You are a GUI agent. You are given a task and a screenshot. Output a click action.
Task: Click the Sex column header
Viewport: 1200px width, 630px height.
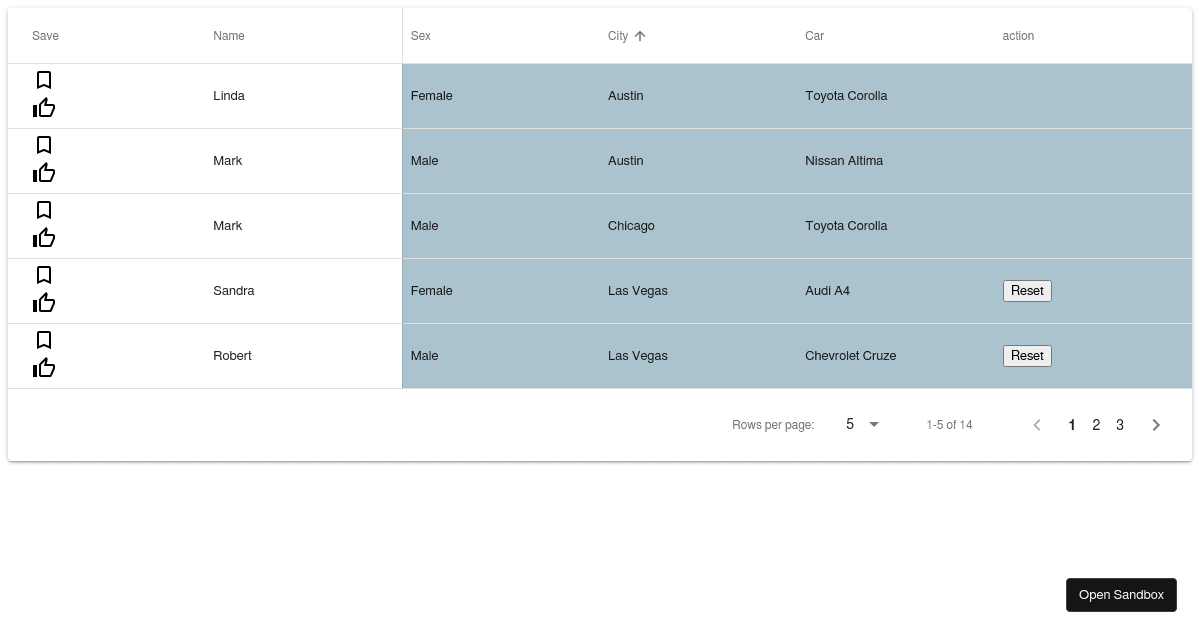(420, 36)
